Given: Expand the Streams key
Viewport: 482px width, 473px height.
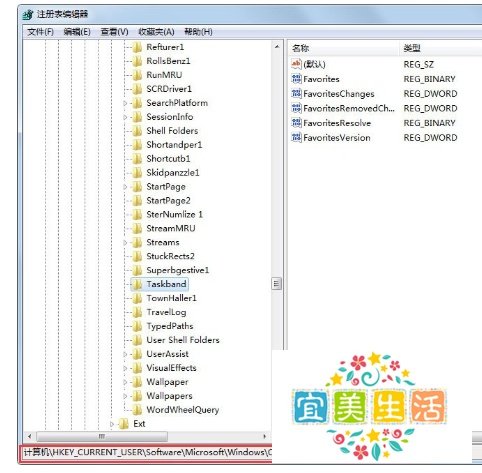Looking at the screenshot, I should pyautogui.click(x=125, y=243).
